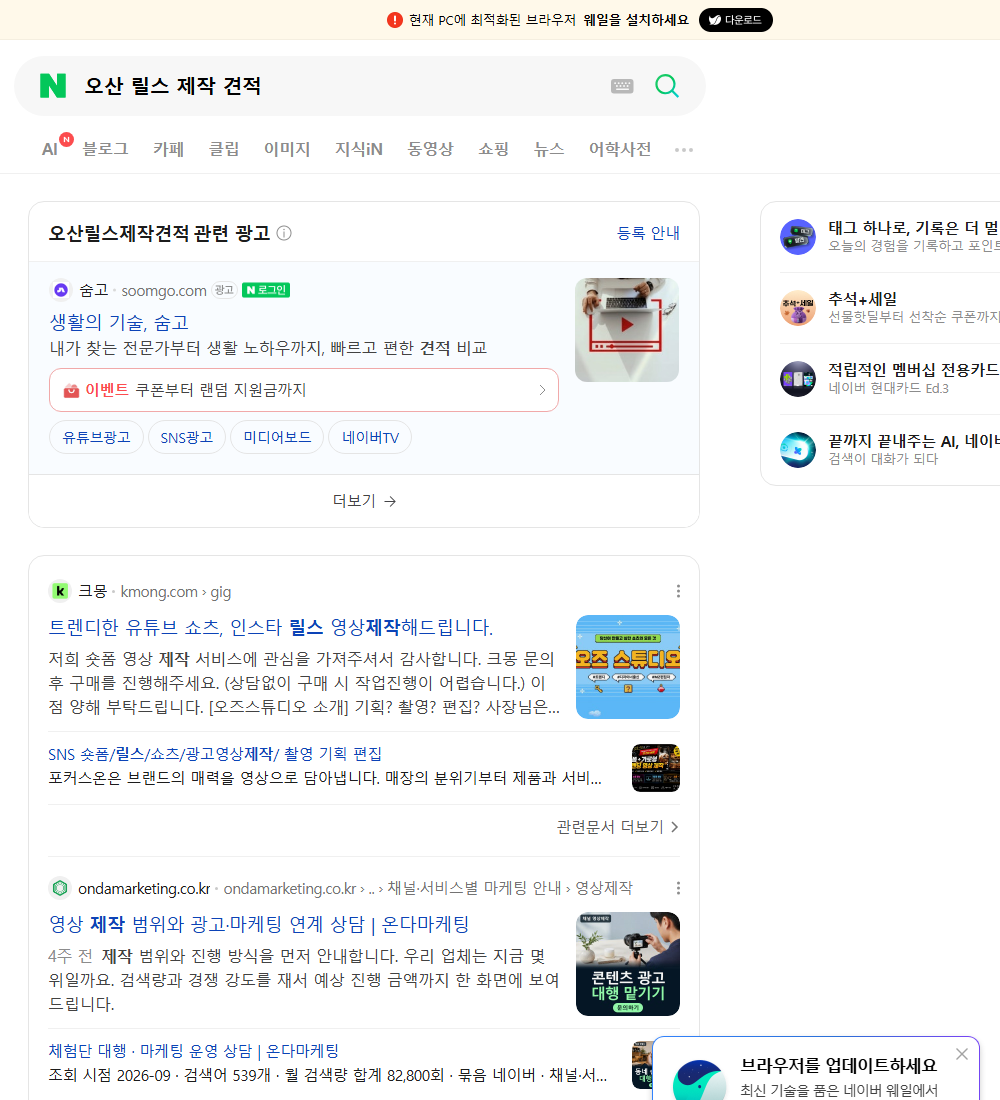Screen dimensions: 1000x1100
Task: Click the 추석+세일 promo icon
Action: [x=798, y=308]
